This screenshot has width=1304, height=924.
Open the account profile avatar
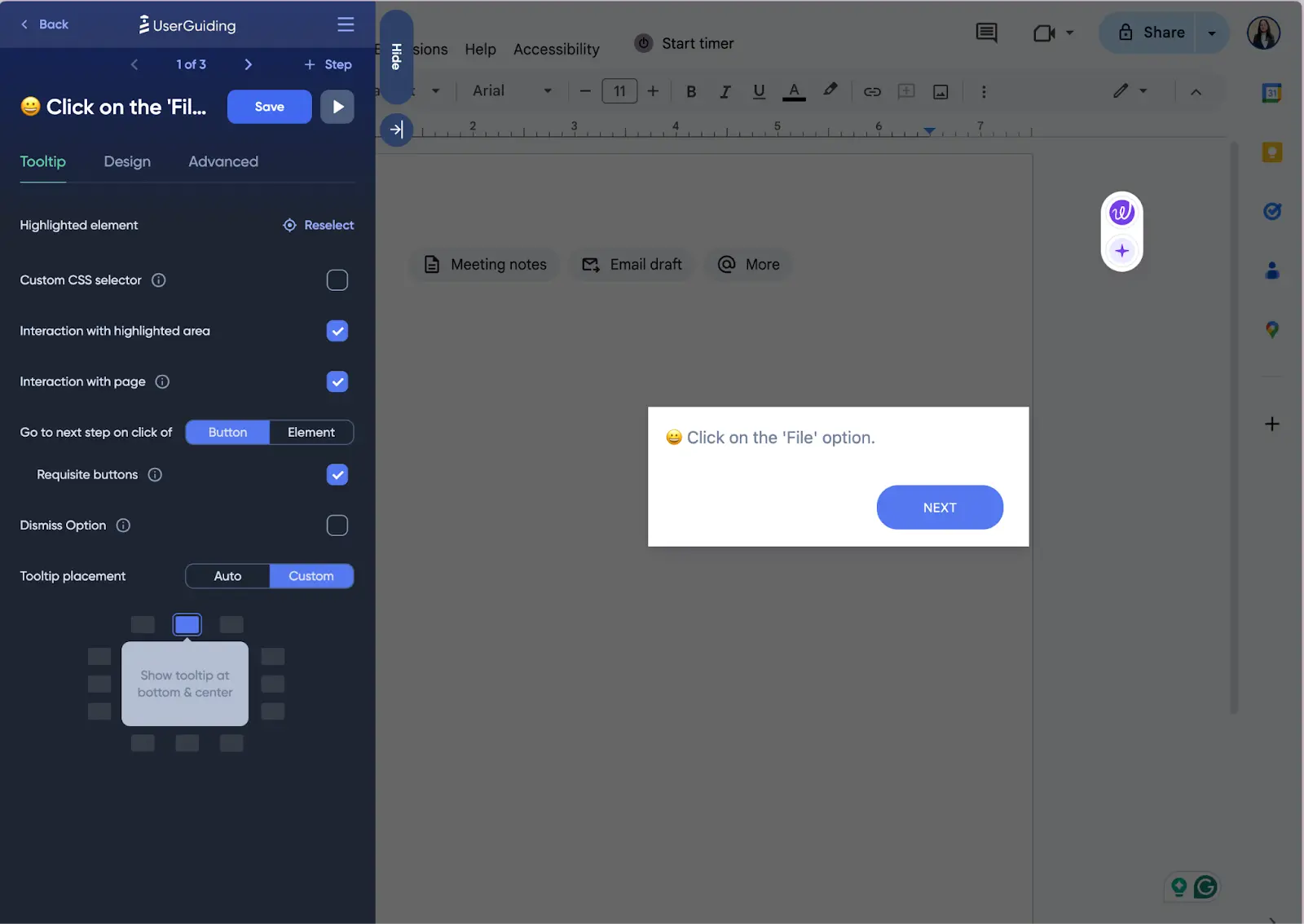pos(1263,33)
